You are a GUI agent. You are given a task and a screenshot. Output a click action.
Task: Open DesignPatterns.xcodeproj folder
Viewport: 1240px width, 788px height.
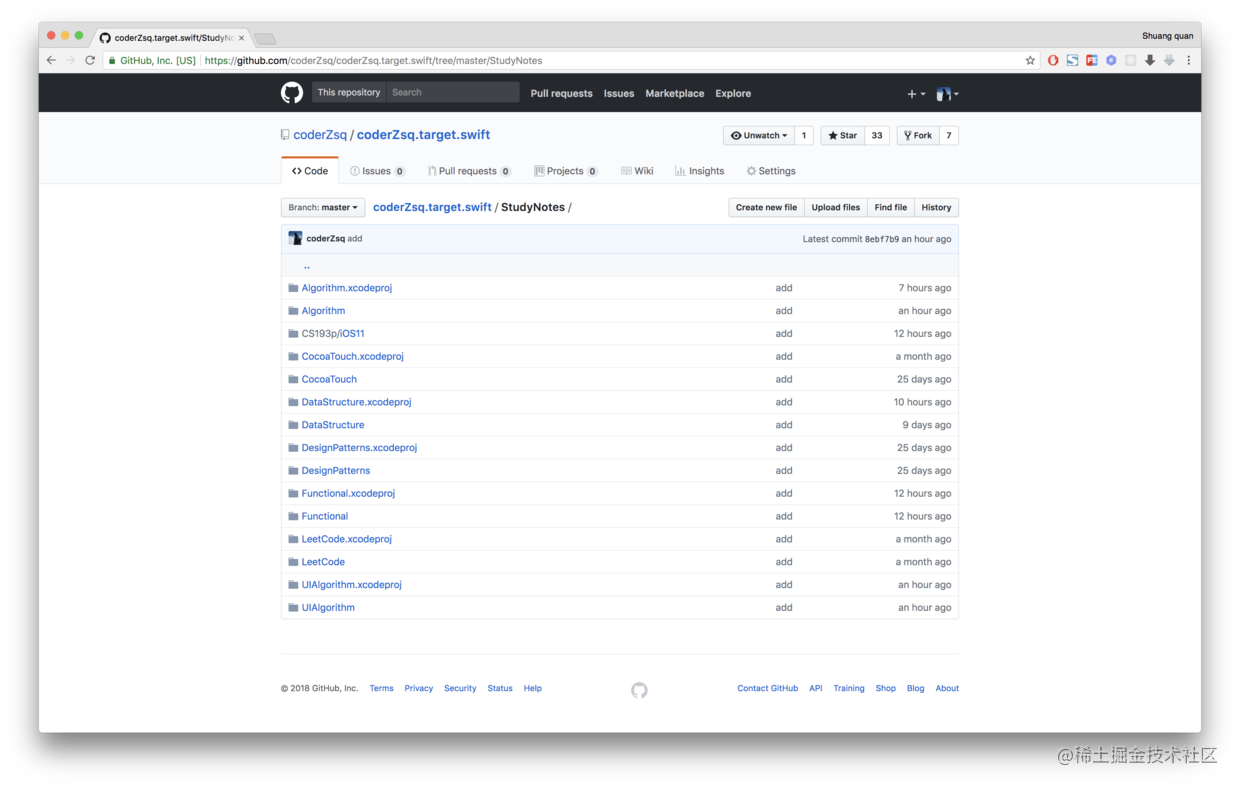click(359, 448)
